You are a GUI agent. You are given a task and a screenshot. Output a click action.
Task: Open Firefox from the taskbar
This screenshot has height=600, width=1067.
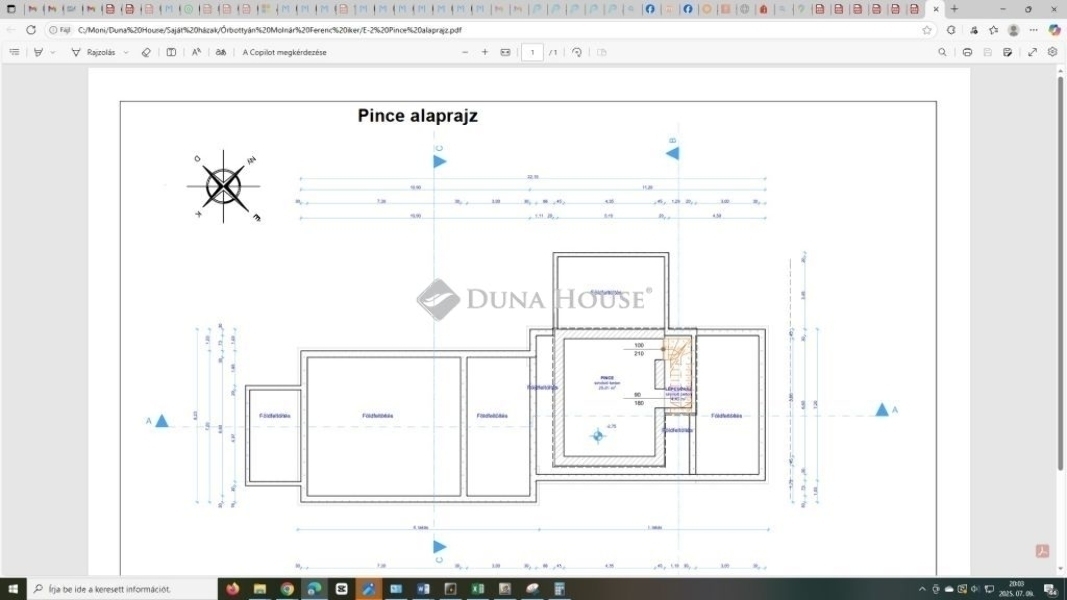click(233, 589)
